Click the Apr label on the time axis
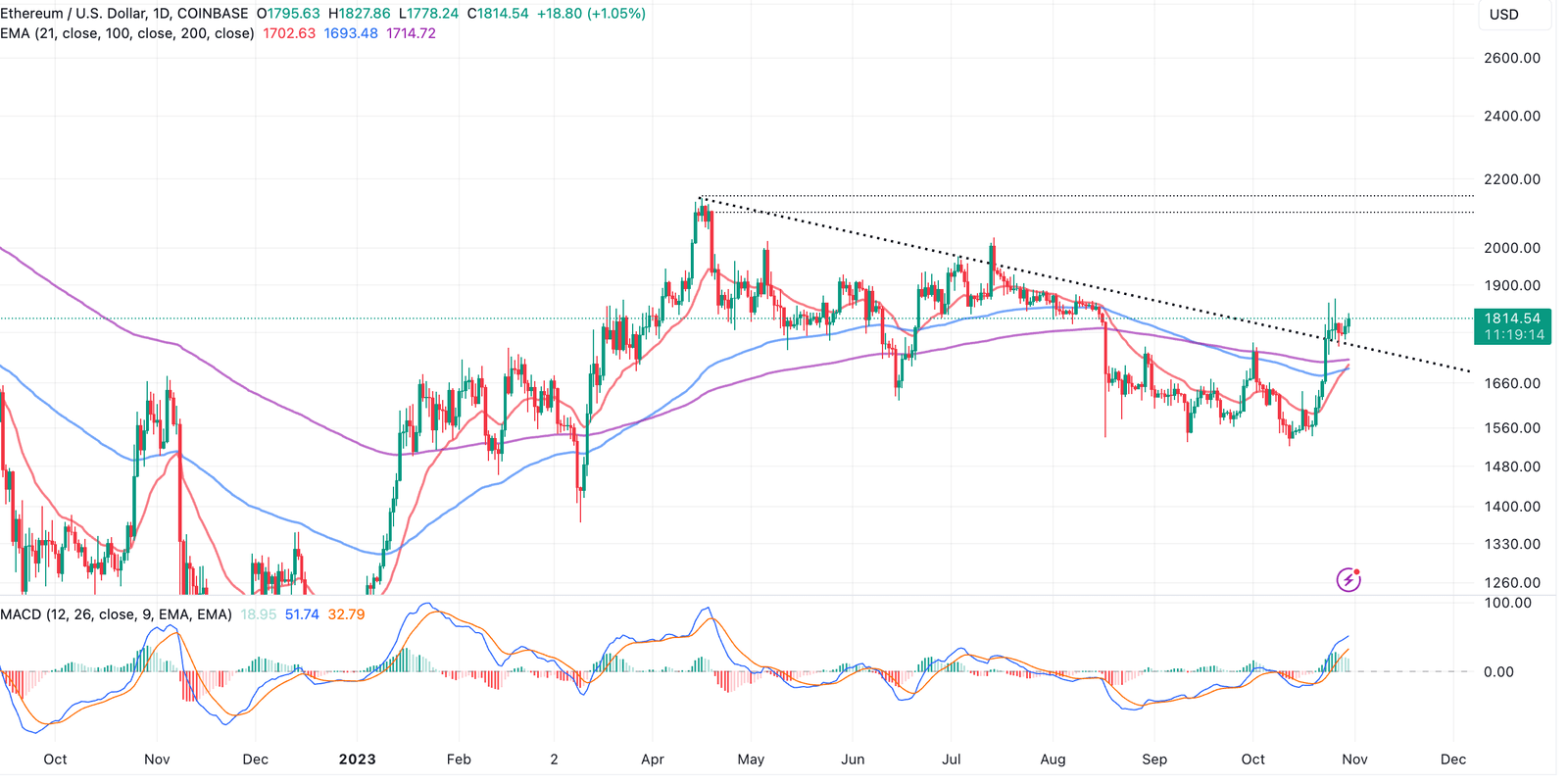Image resolution: width=1568 pixels, height=784 pixels. click(653, 759)
